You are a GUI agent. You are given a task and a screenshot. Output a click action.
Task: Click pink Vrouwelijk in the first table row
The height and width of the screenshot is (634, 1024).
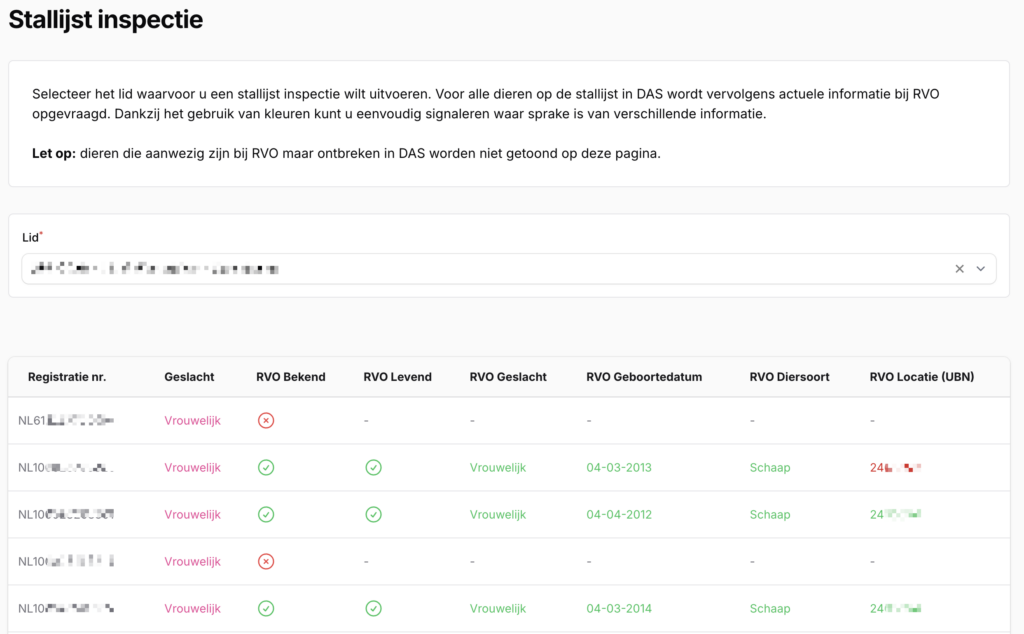pyautogui.click(x=192, y=421)
